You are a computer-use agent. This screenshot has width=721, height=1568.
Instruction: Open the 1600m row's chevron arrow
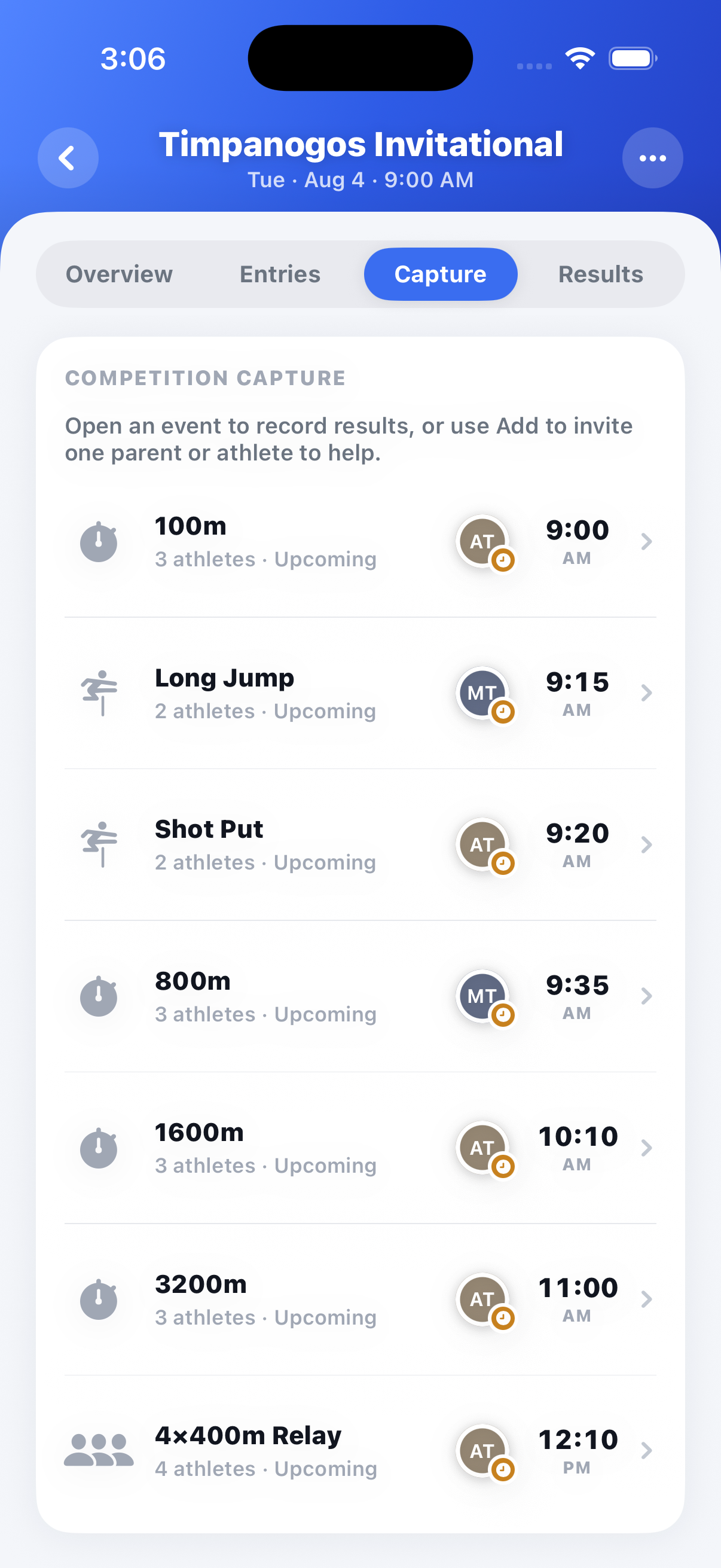click(646, 1148)
